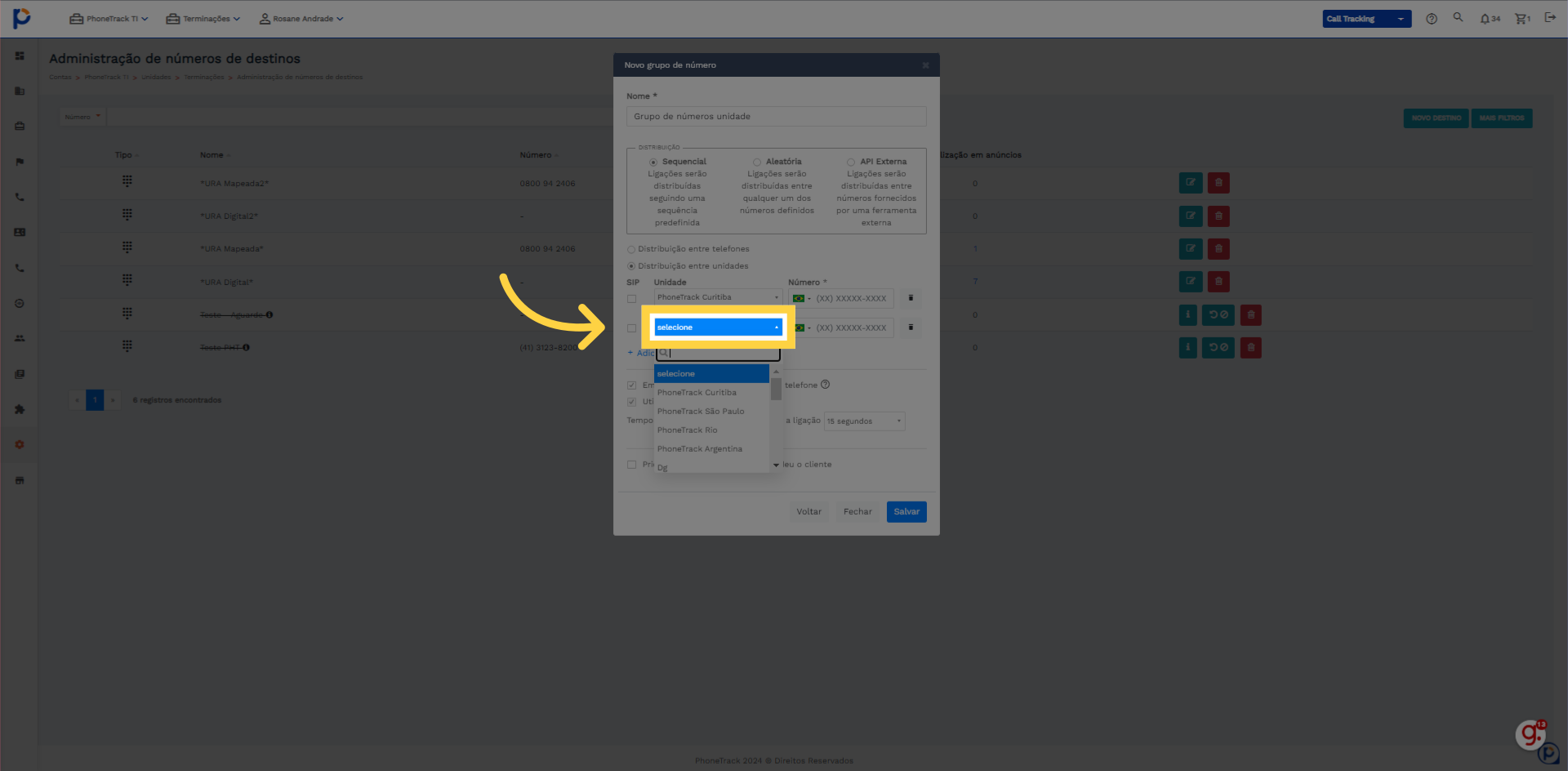Show info for Teste - Aguarde row

(1188, 314)
